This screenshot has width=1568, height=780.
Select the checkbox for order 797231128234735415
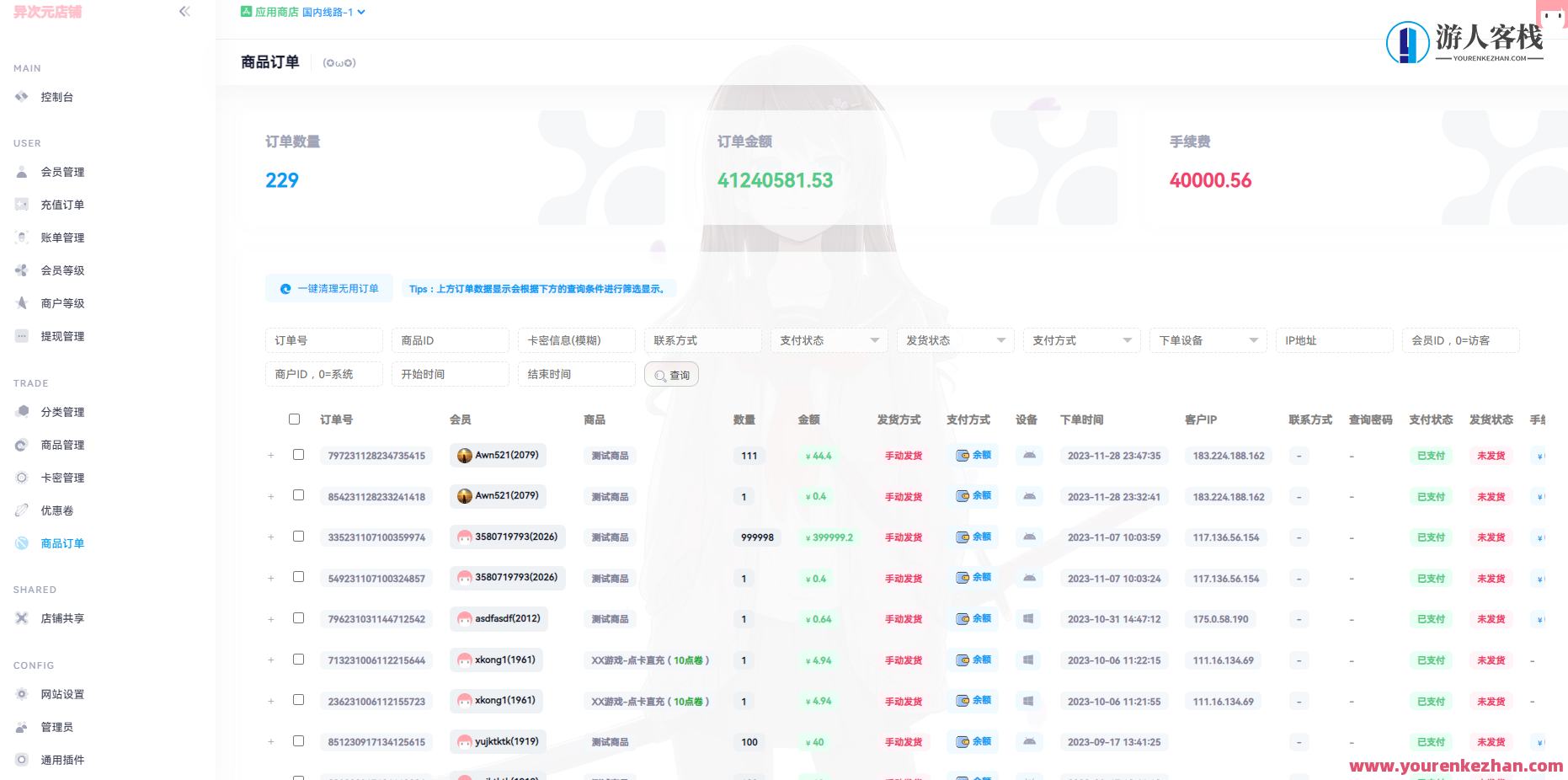pyautogui.click(x=299, y=454)
